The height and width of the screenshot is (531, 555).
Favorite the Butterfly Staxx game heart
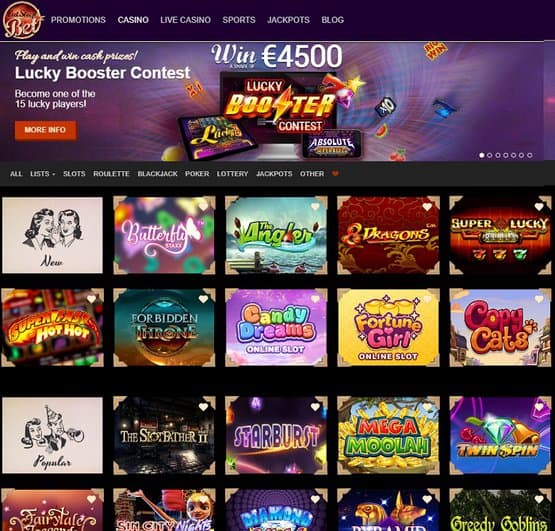(203, 206)
